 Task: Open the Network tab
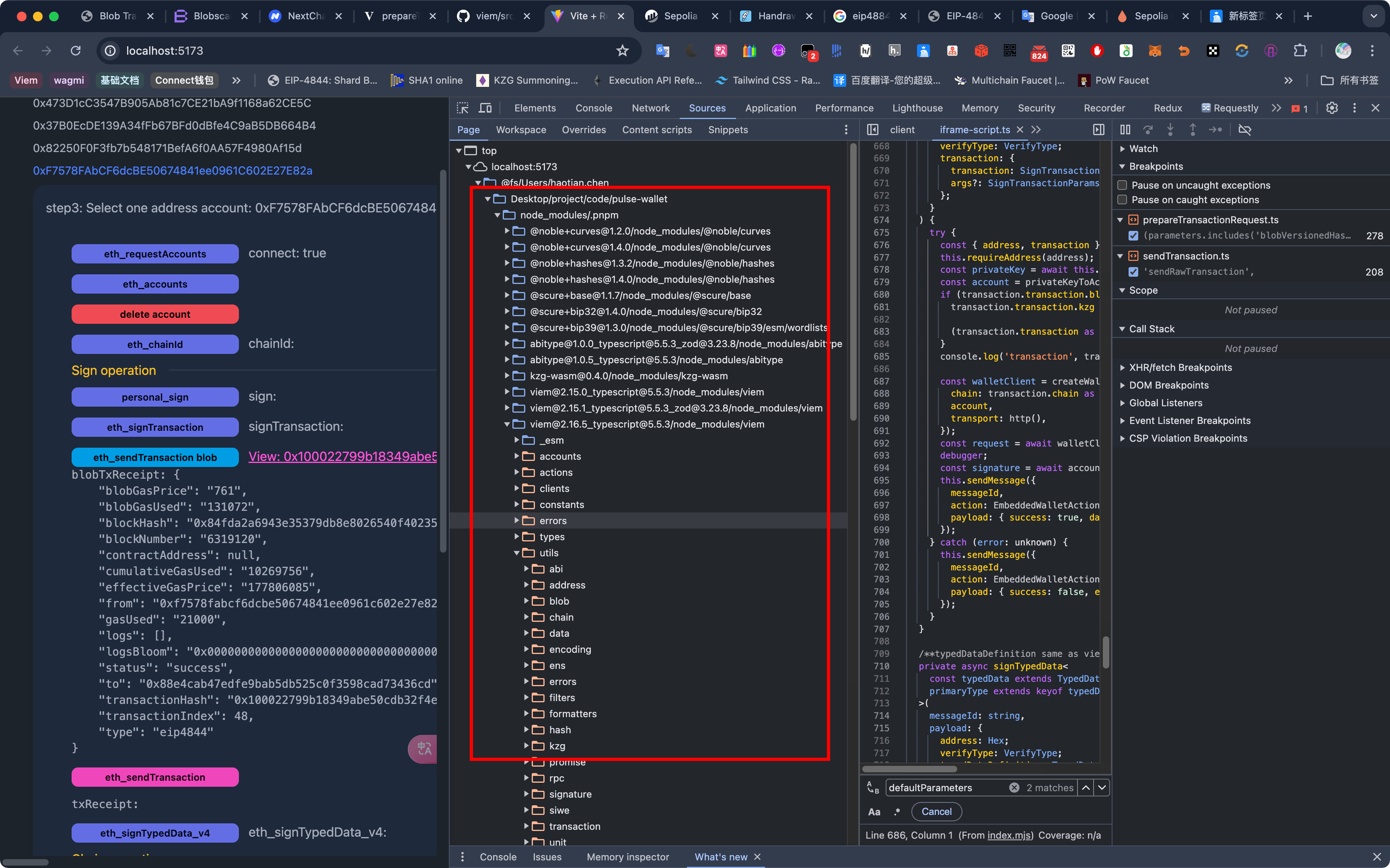coord(651,108)
